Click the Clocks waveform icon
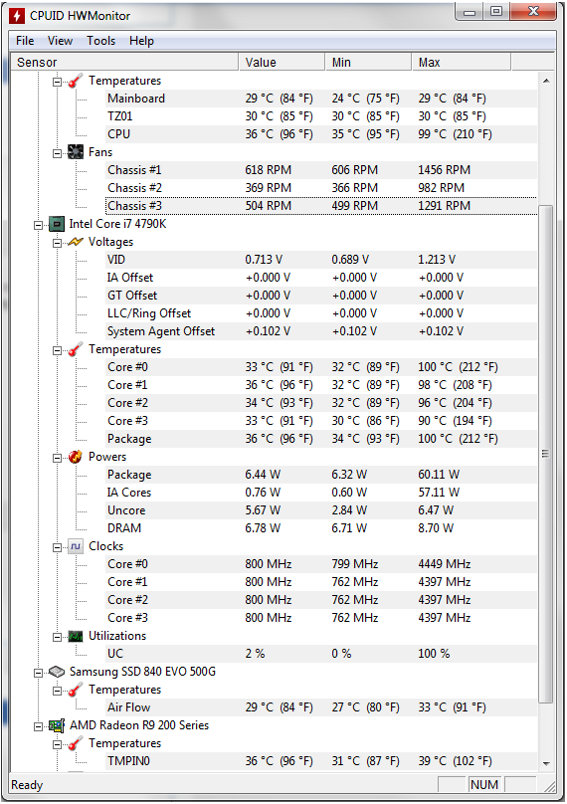Image resolution: width=567 pixels, height=804 pixels. (75, 547)
